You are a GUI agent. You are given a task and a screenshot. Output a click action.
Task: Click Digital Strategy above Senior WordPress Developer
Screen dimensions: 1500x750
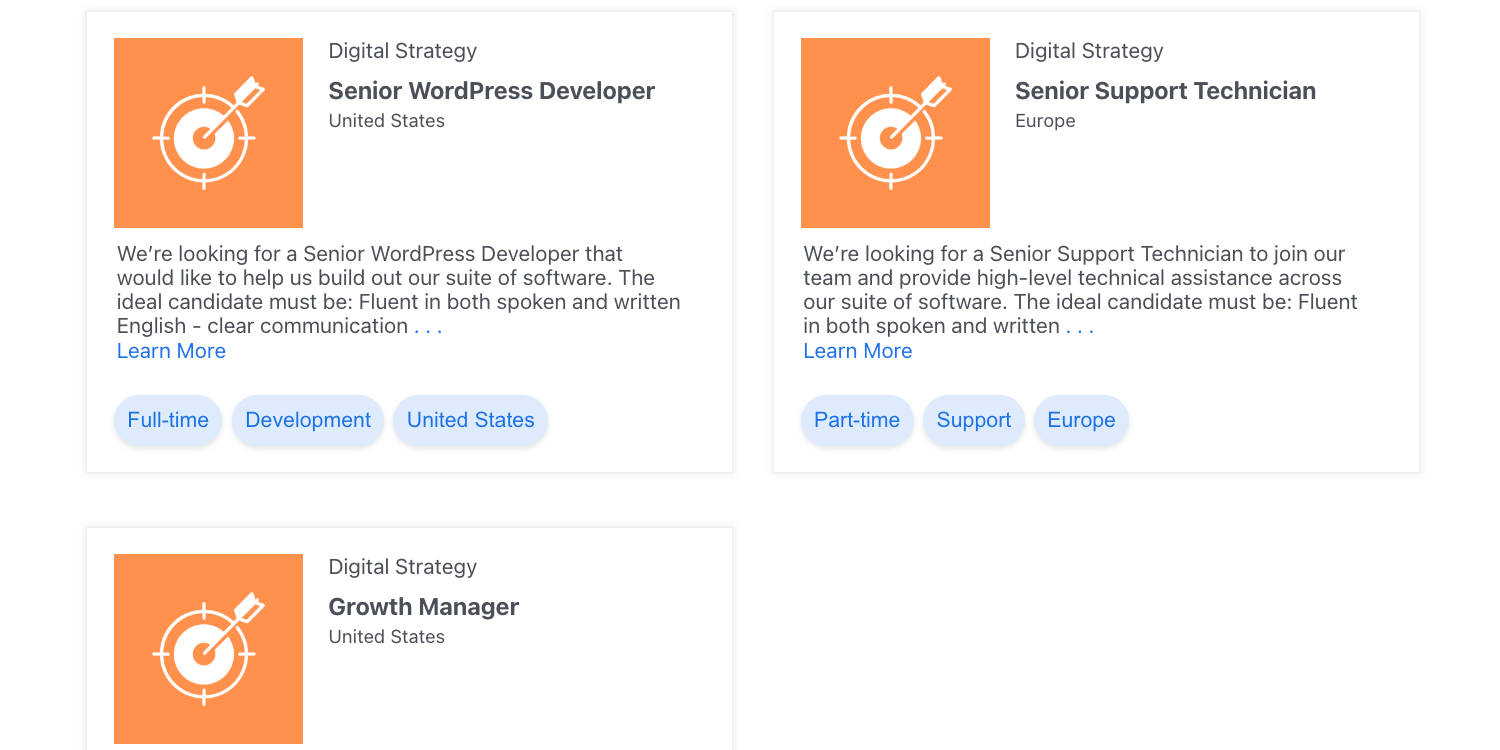[x=402, y=51]
